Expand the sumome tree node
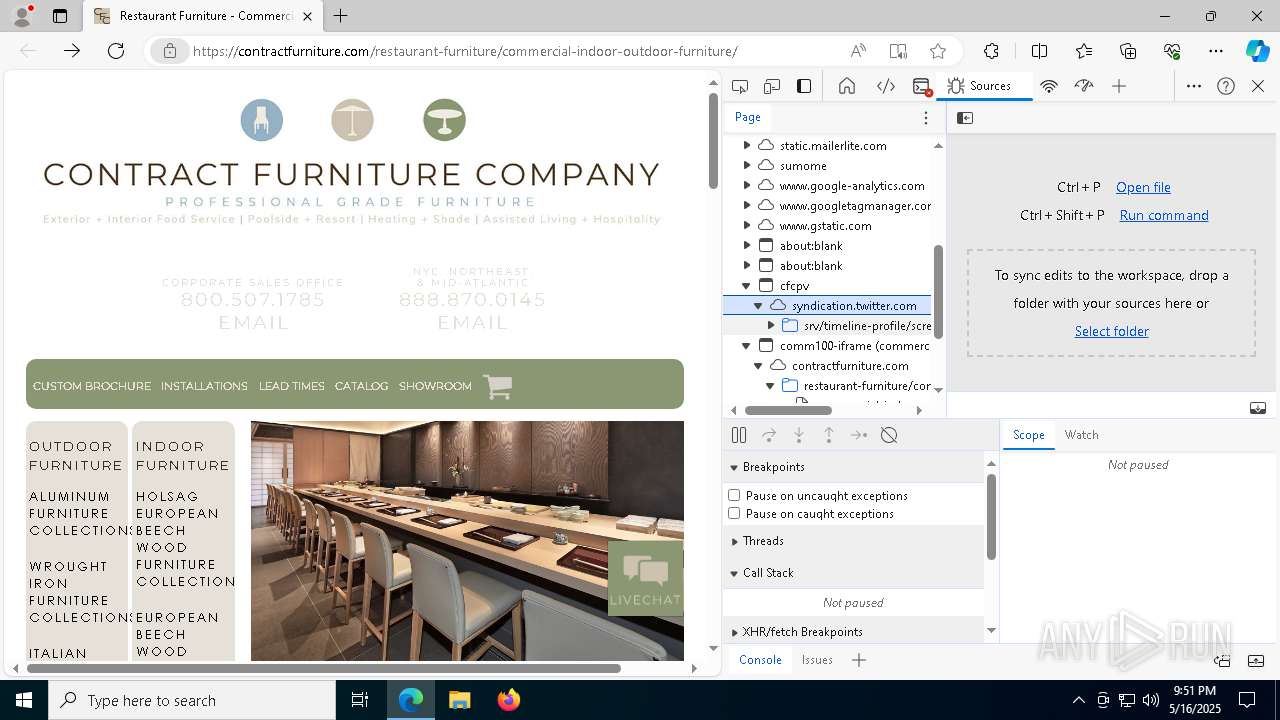 tap(747, 166)
